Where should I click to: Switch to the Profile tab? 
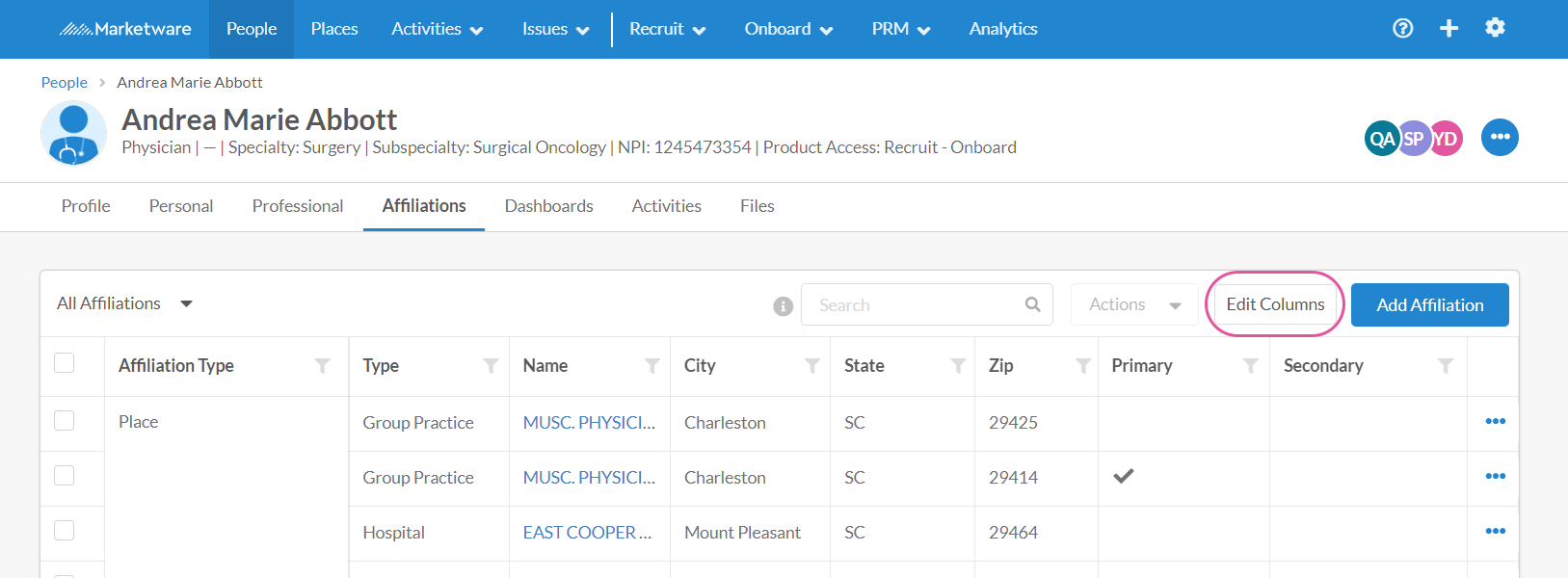coord(86,206)
